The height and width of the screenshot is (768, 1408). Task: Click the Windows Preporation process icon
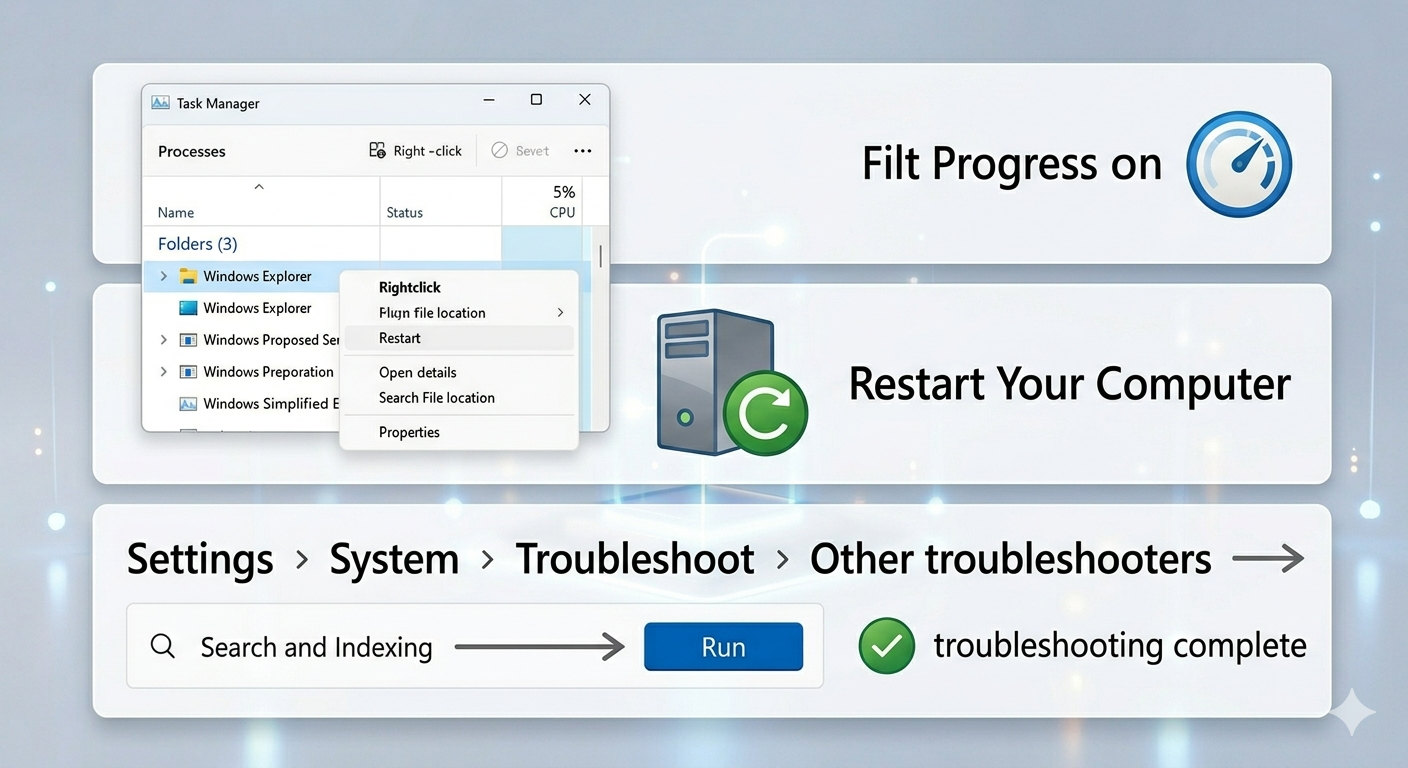coord(188,372)
